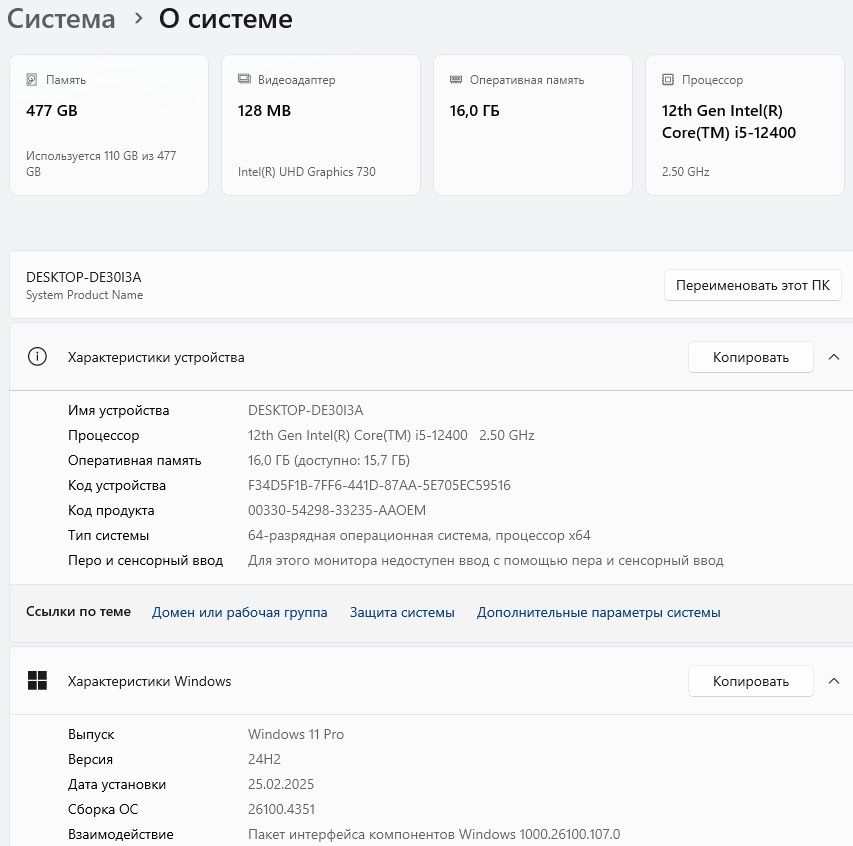Image resolution: width=853 pixels, height=846 pixels.
Task: Select the System Product Name text
Action: point(84,295)
